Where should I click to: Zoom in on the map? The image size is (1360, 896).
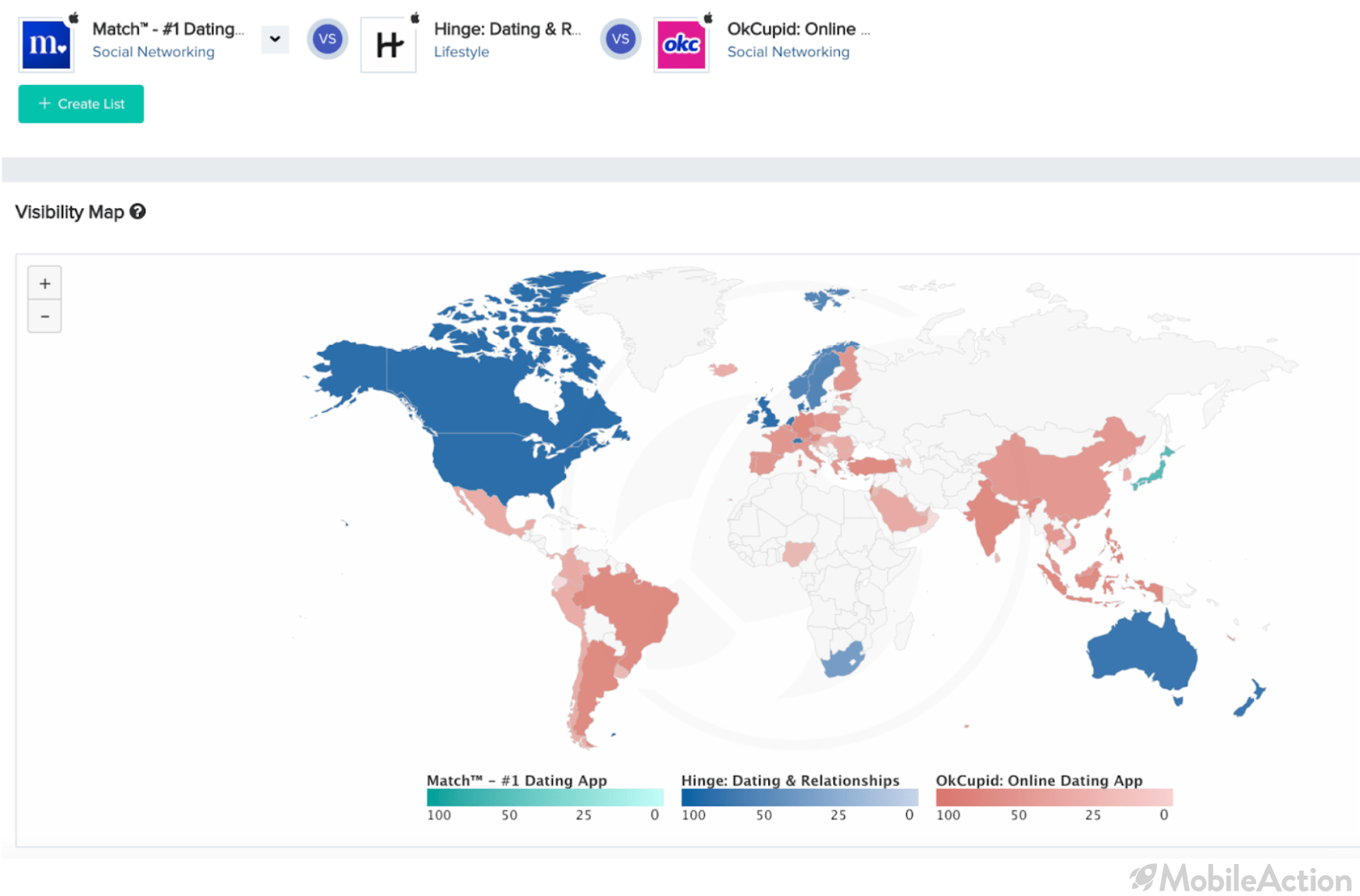(45, 283)
